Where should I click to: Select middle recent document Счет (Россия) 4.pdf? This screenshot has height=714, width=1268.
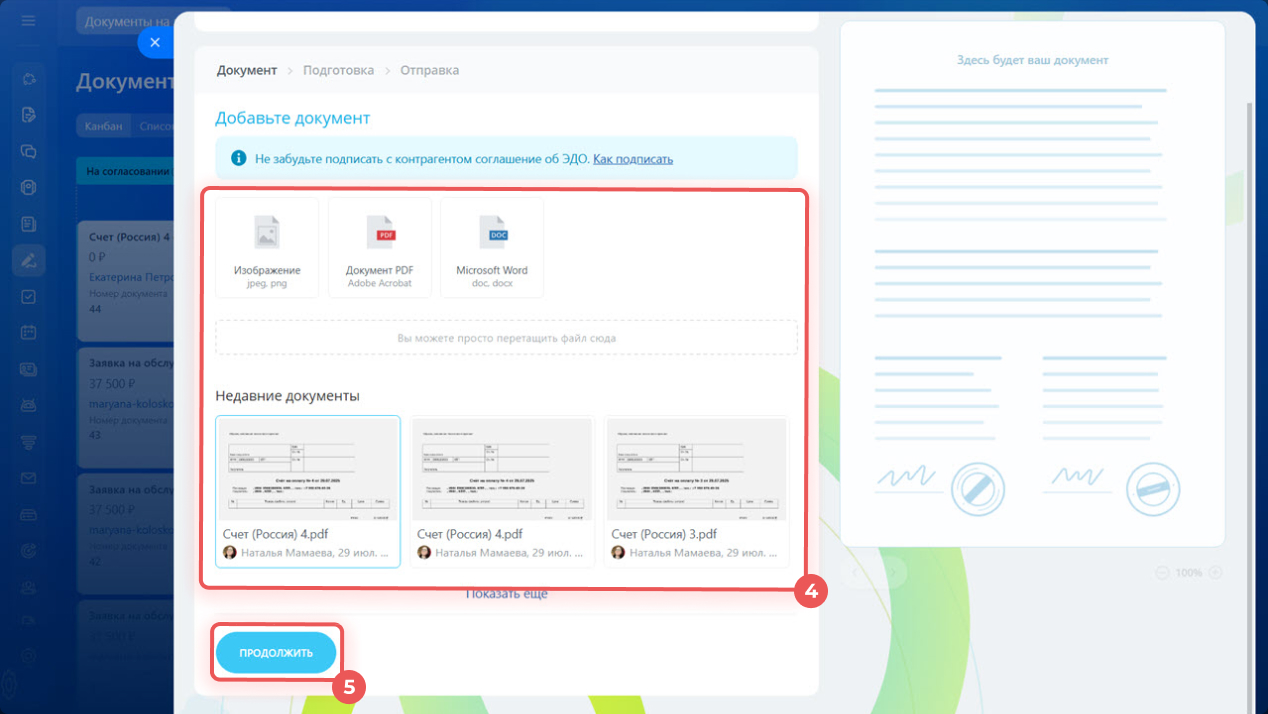click(x=502, y=491)
